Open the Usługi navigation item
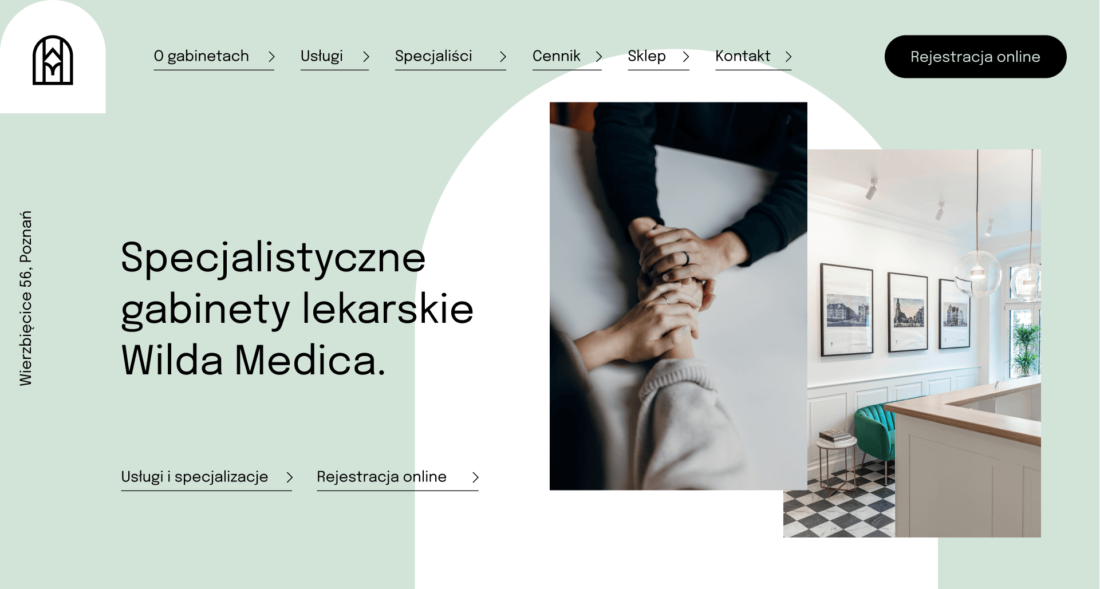Viewport: 1100px width, 589px height. click(x=321, y=56)
